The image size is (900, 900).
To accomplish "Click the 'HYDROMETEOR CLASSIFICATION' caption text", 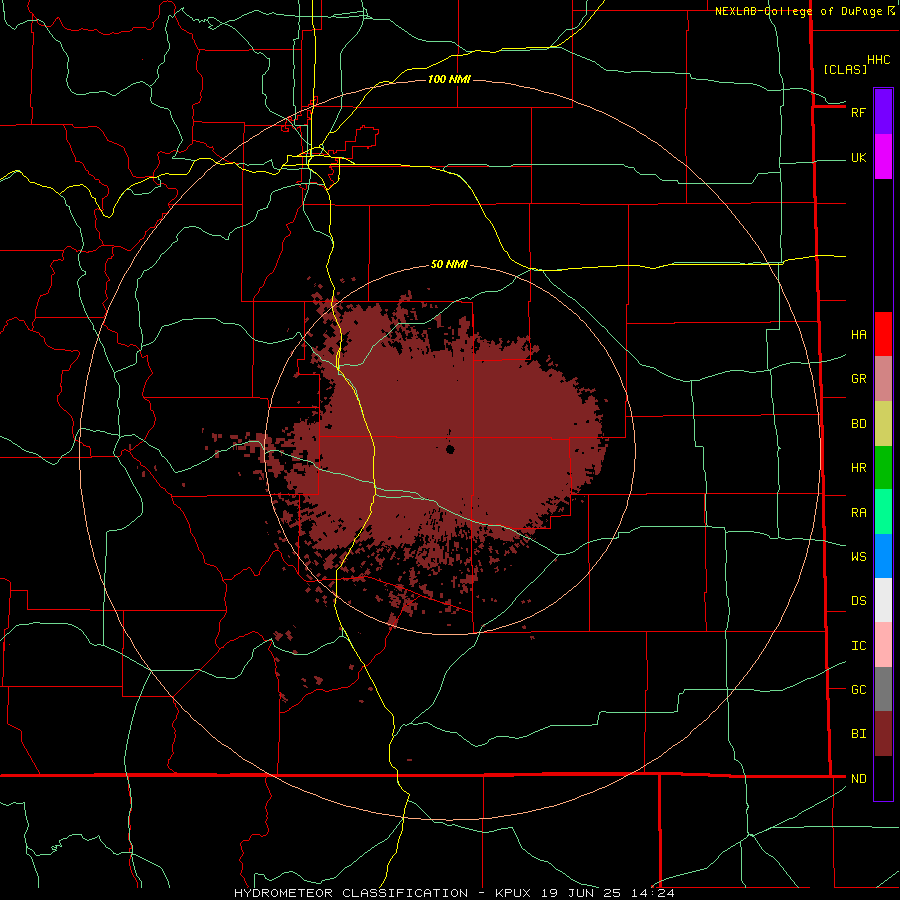I will [x=352, y=893].
